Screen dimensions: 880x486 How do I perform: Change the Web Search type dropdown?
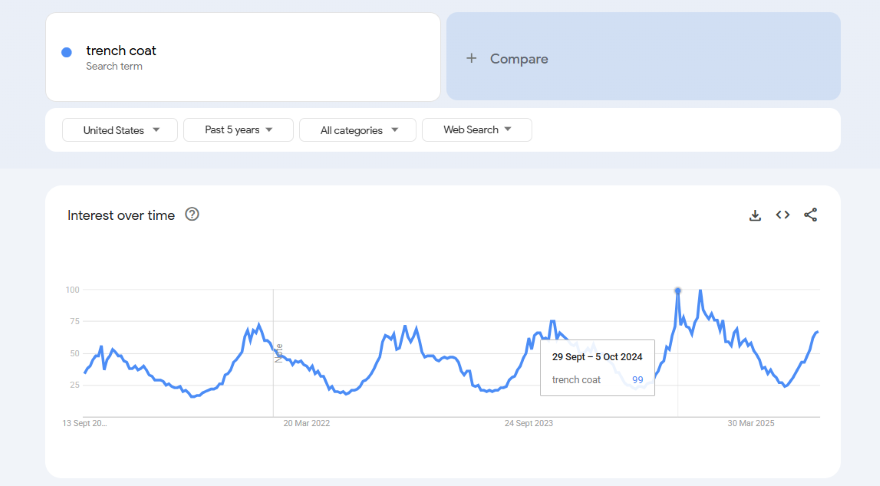(x=477, y=130)
